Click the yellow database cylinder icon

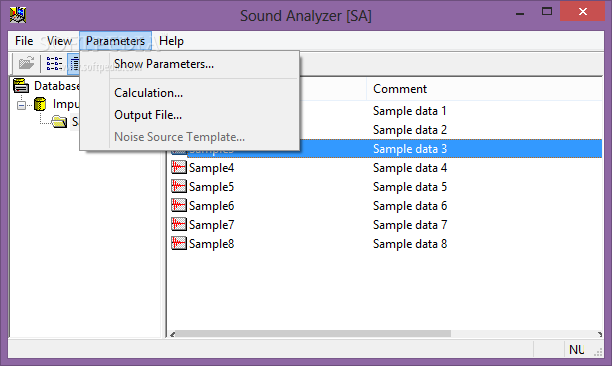(40, 104)
